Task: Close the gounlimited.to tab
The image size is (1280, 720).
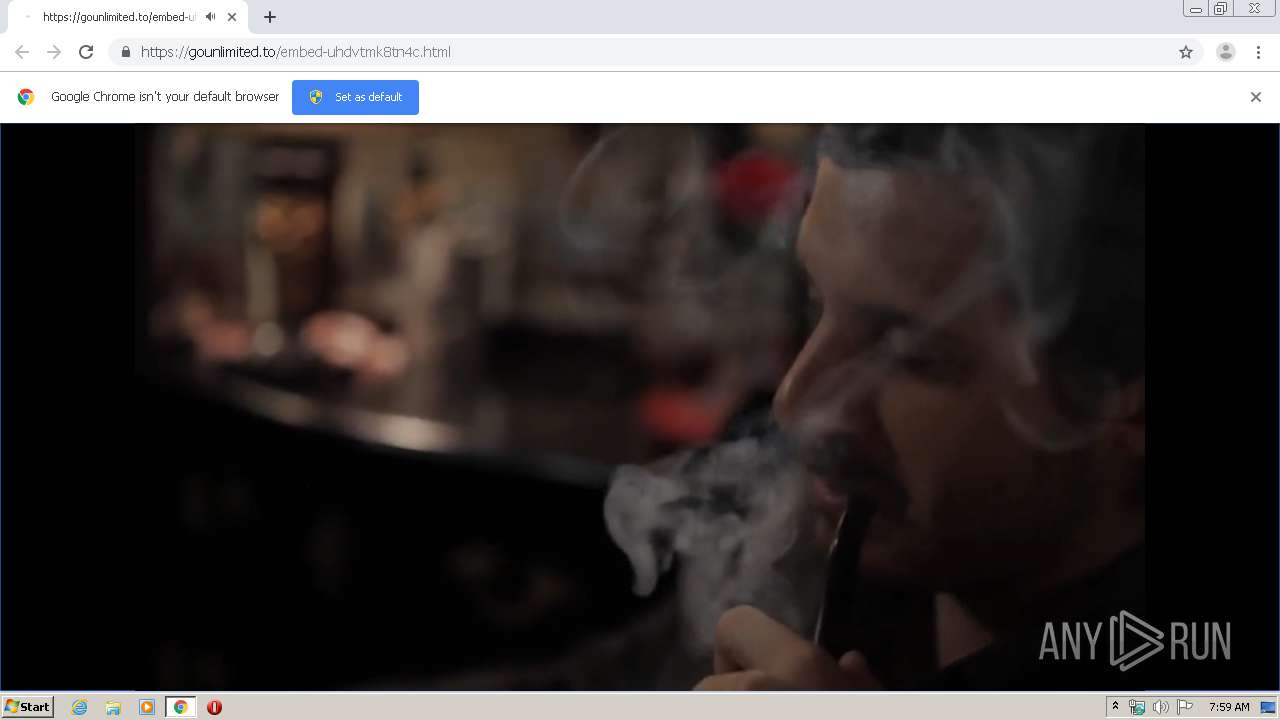Action: 232,17
